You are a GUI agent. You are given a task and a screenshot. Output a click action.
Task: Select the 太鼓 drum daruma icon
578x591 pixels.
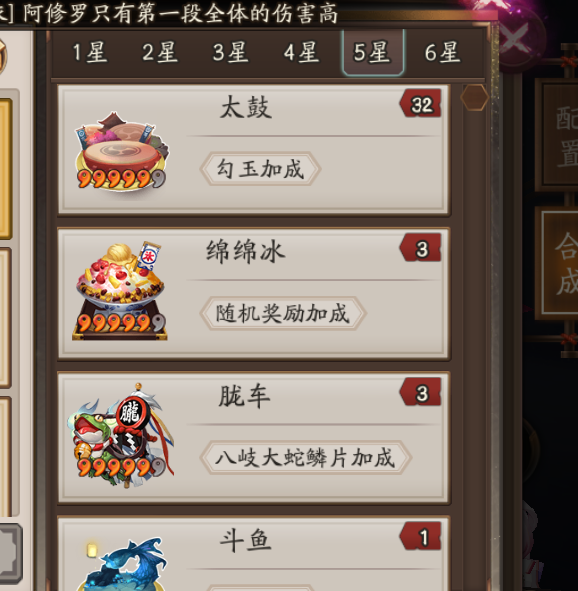tap(121, 151)
